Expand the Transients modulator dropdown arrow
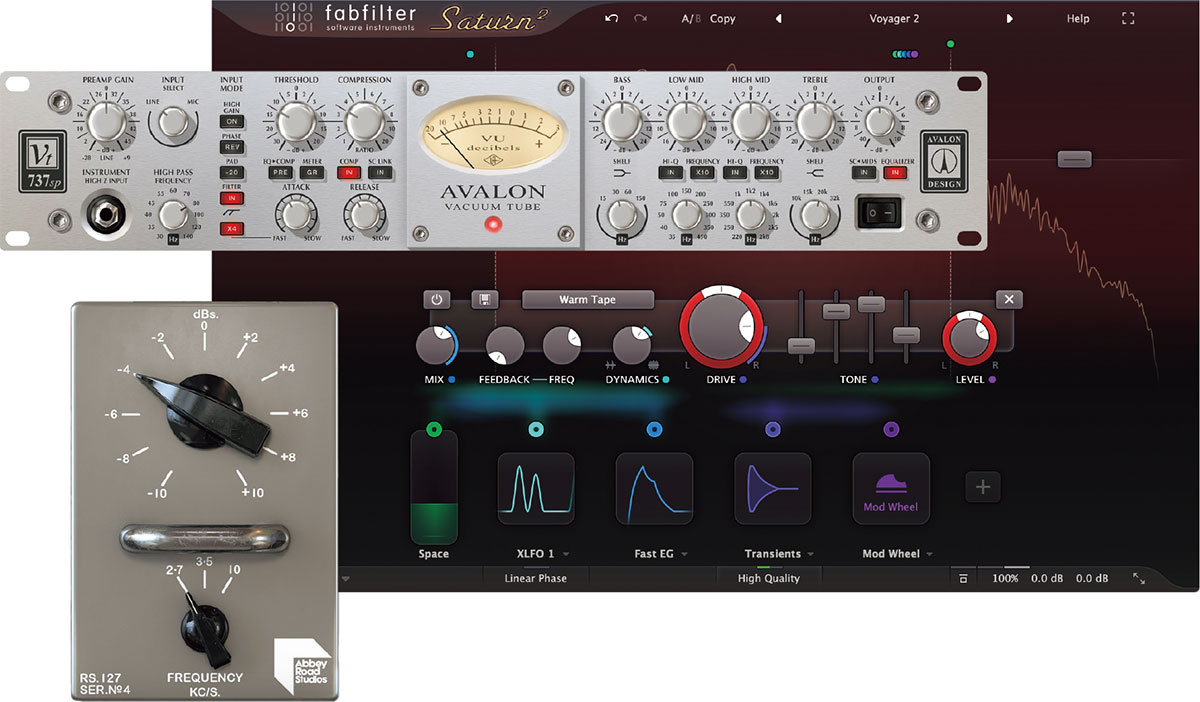The width and height of the screenshot is (1200, 702). click(810, 554)
